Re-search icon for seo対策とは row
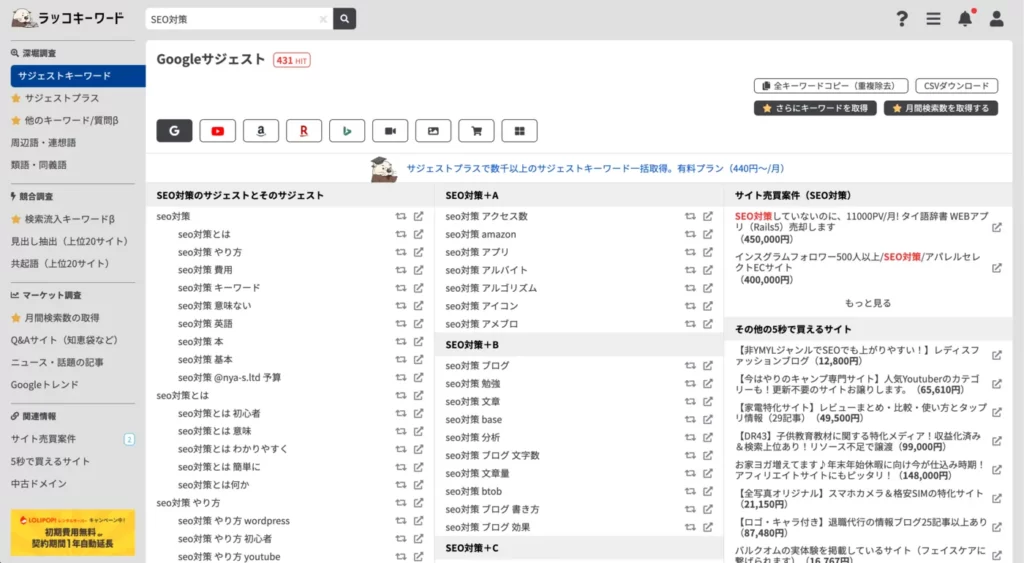 [x=400, y=234]
